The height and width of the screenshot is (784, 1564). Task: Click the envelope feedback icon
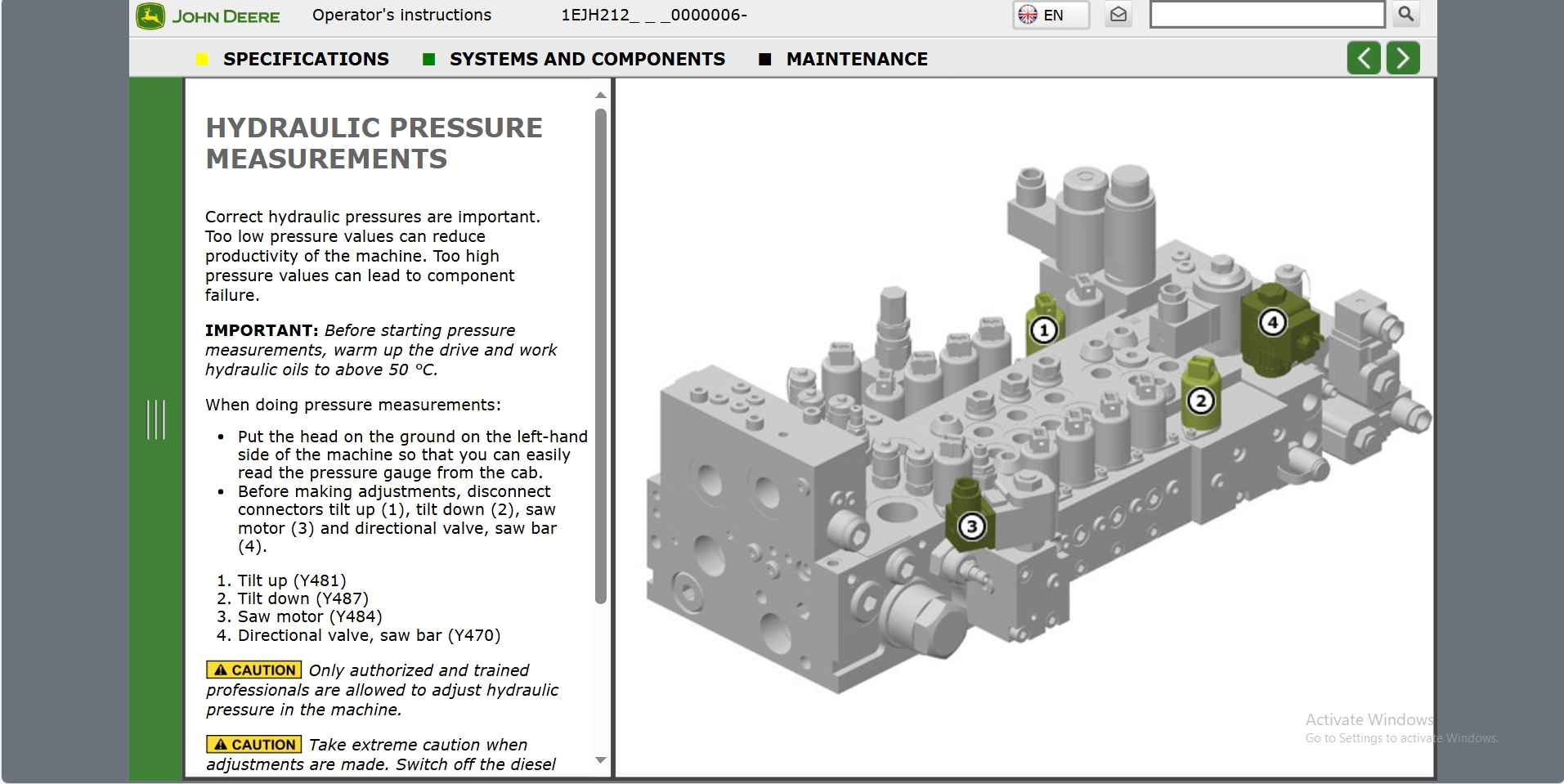tap(1118, 15)
